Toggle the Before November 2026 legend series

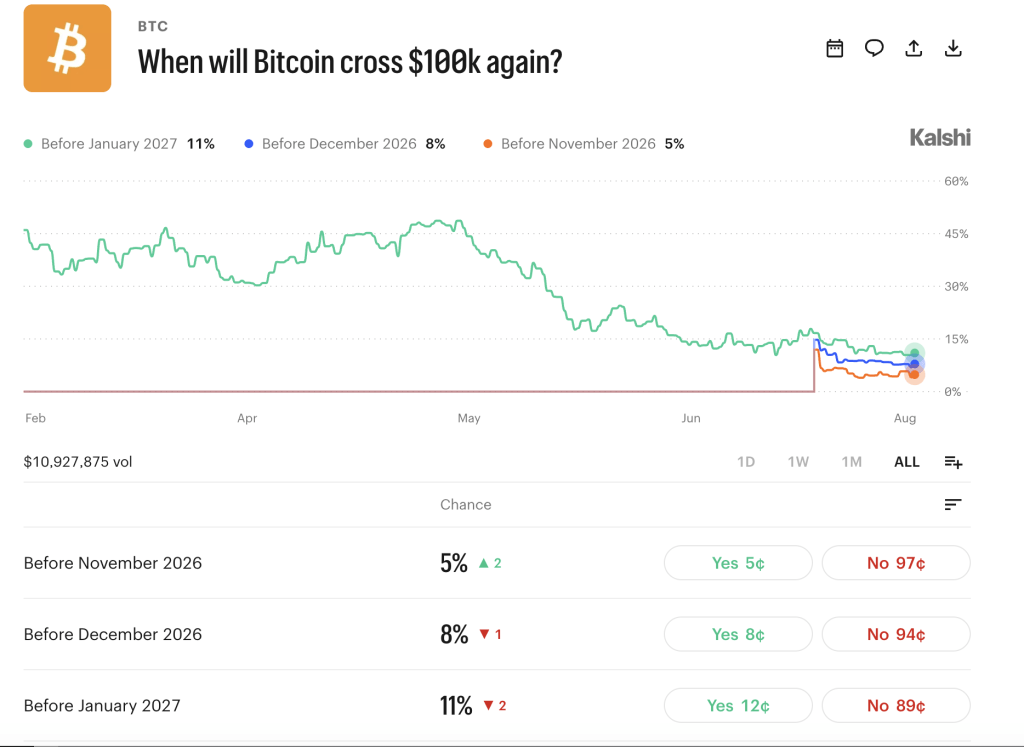pos(583,144)
